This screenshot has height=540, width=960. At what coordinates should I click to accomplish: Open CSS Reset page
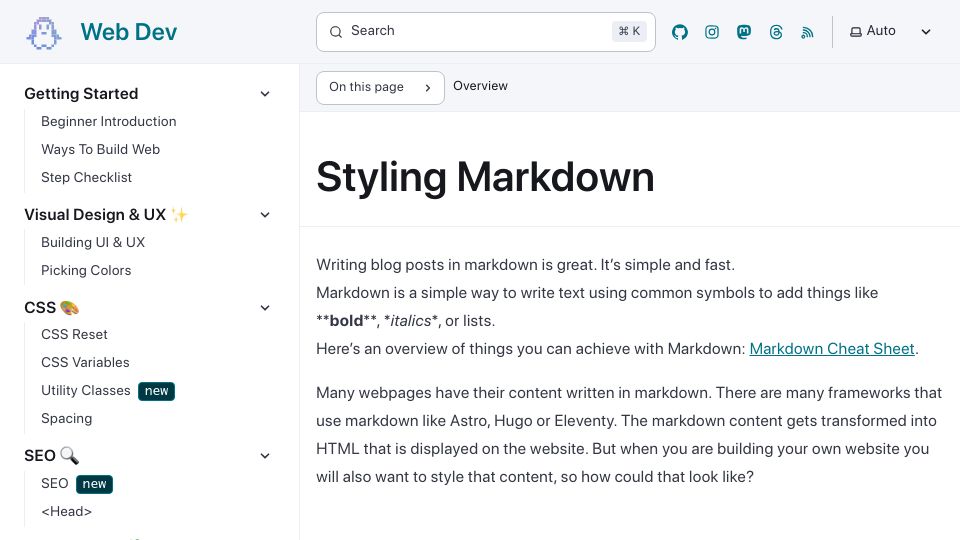tap(74, 334)
